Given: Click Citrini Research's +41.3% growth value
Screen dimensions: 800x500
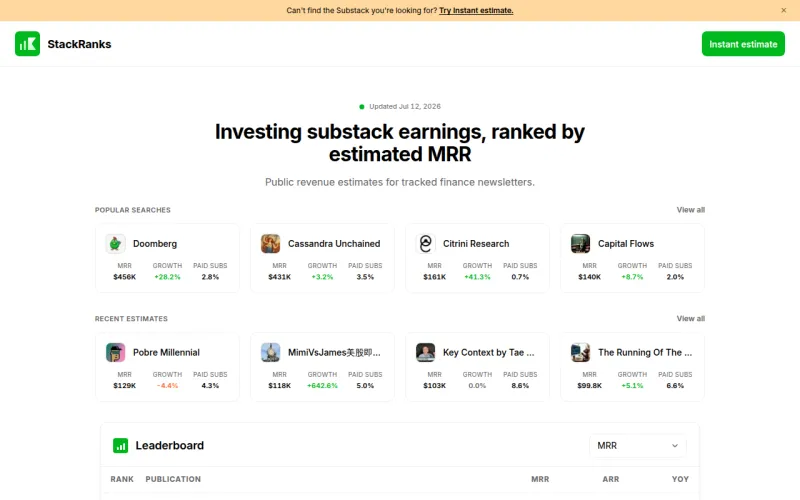Looking at the screenshot, I should point(477,277).
